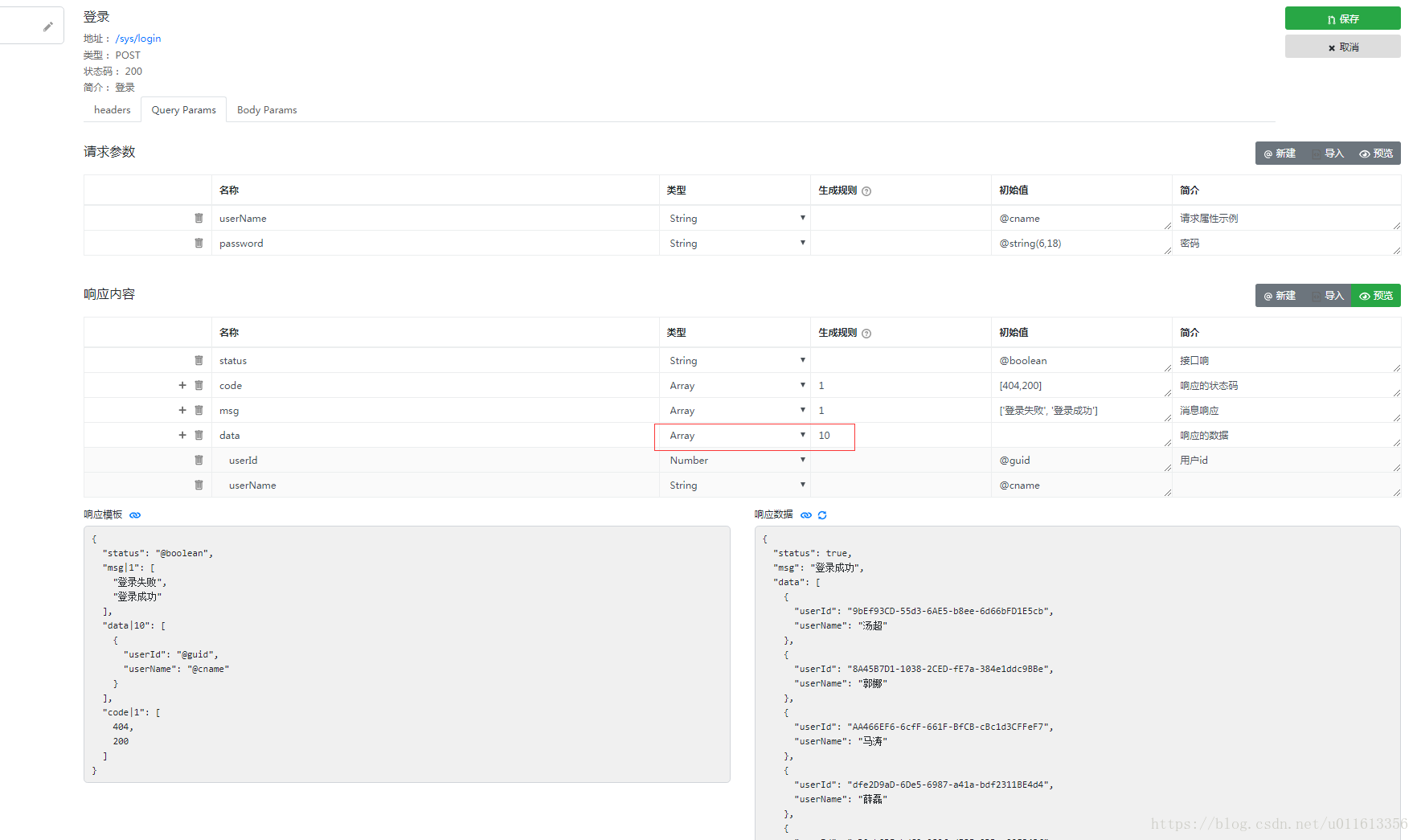1417x840 pixels.
Task: Click 新建 in the 请求参数 section
Action: (x=1280, y=154)
